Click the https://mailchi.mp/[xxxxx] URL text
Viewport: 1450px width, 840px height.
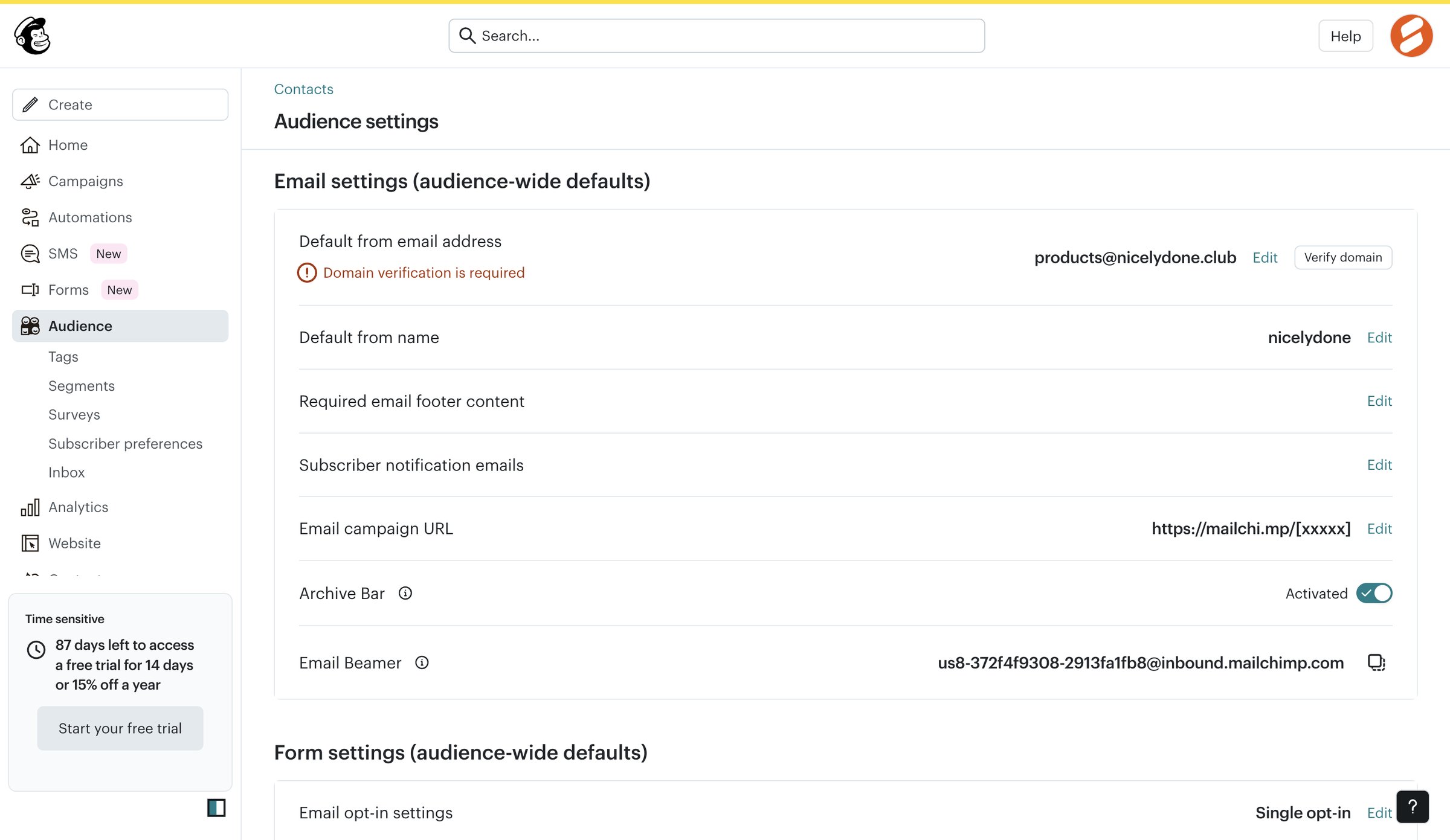pos(1251,529)
